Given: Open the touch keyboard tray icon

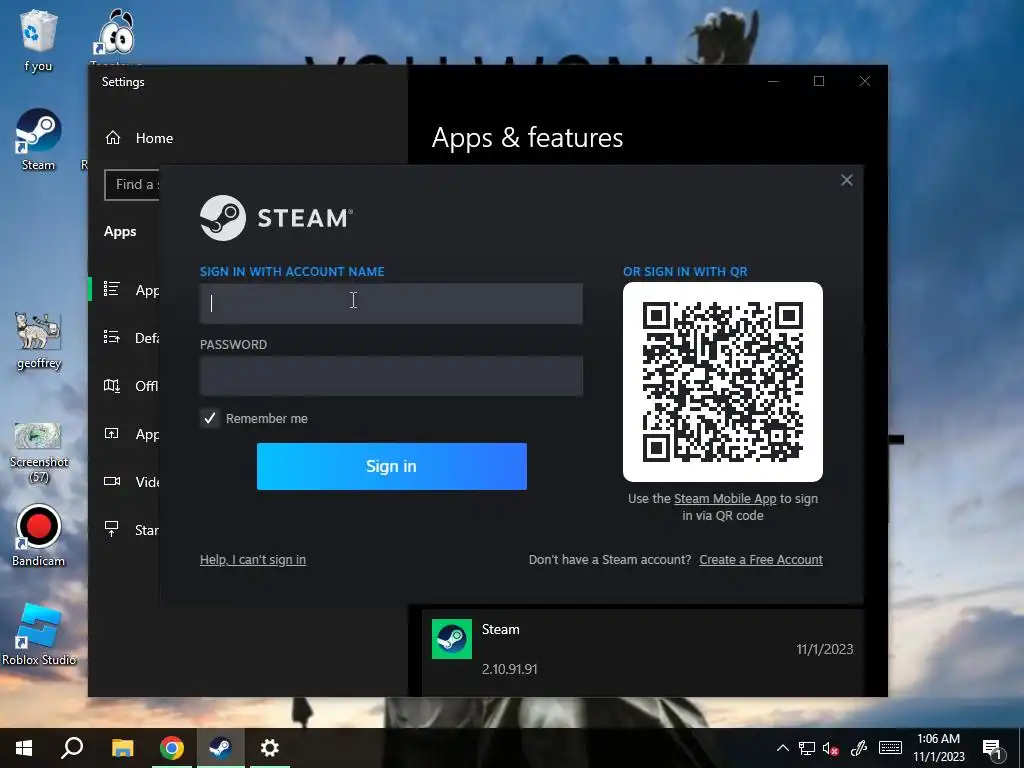Looking at the screenshot, I should coord(889,748).
